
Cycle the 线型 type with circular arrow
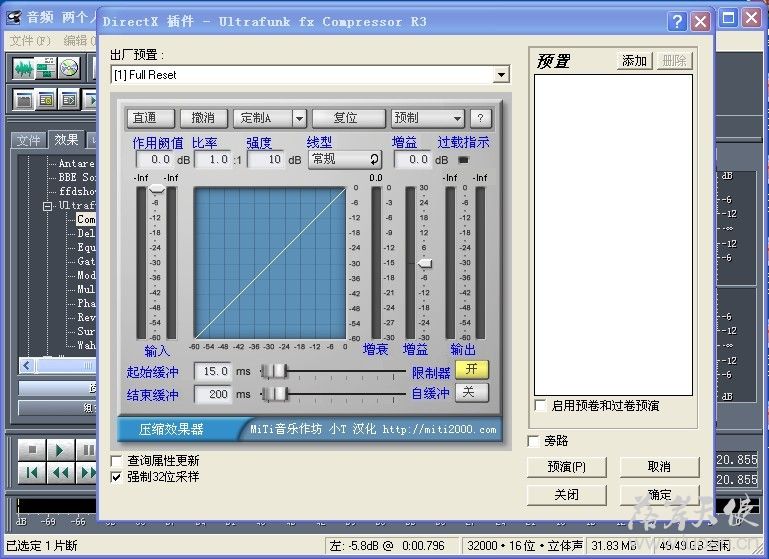(374, 159)
